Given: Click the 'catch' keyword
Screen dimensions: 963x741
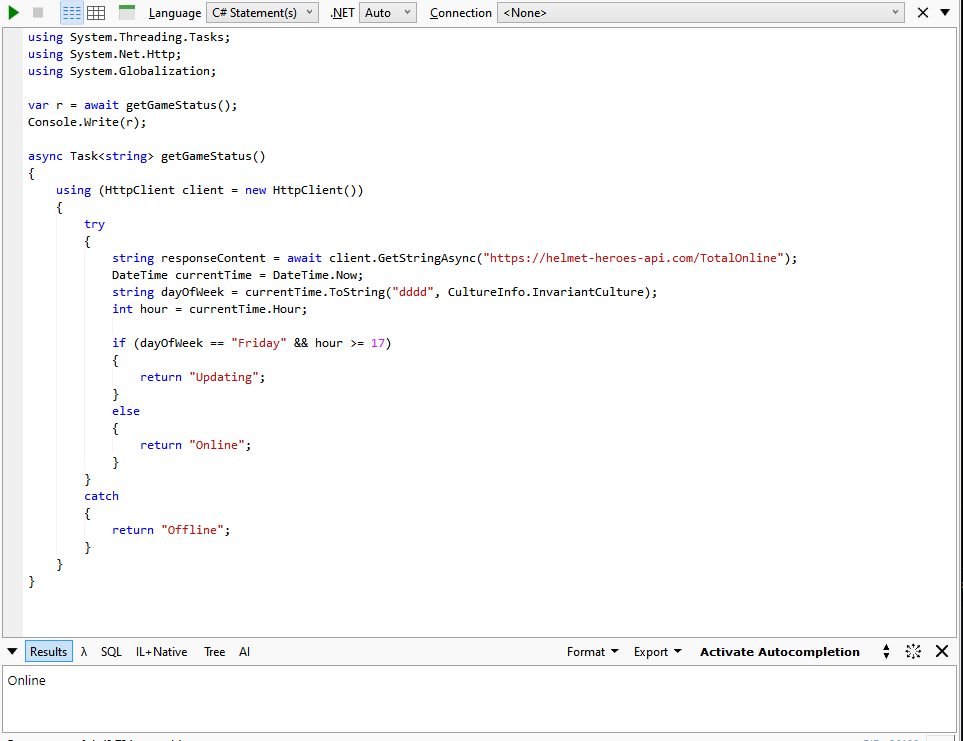Looking at the screenshot, I should (x=101, y=496).
